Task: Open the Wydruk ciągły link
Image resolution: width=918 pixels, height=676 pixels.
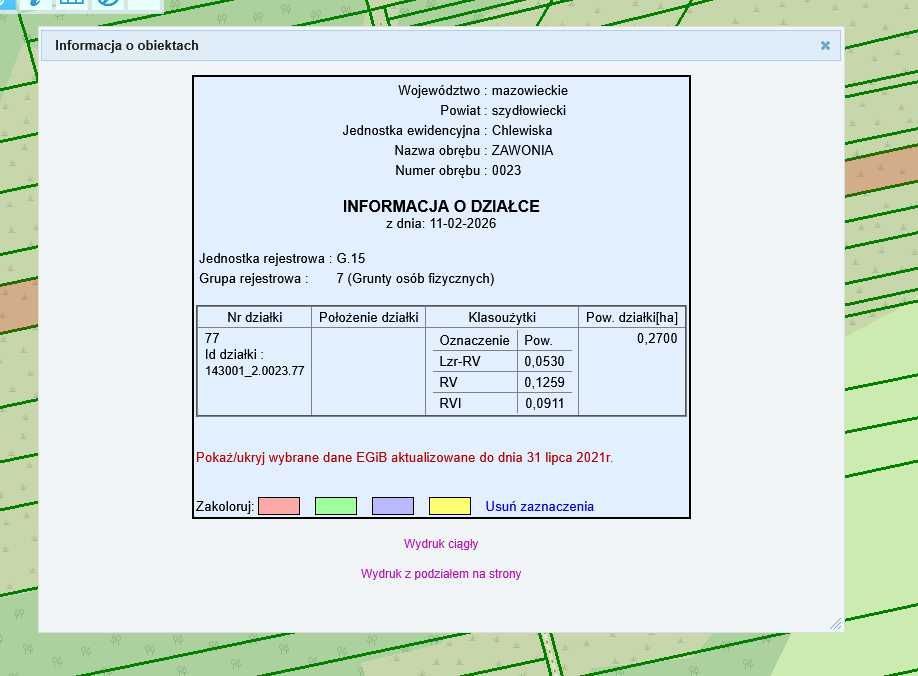Action: tap(441, 544)
